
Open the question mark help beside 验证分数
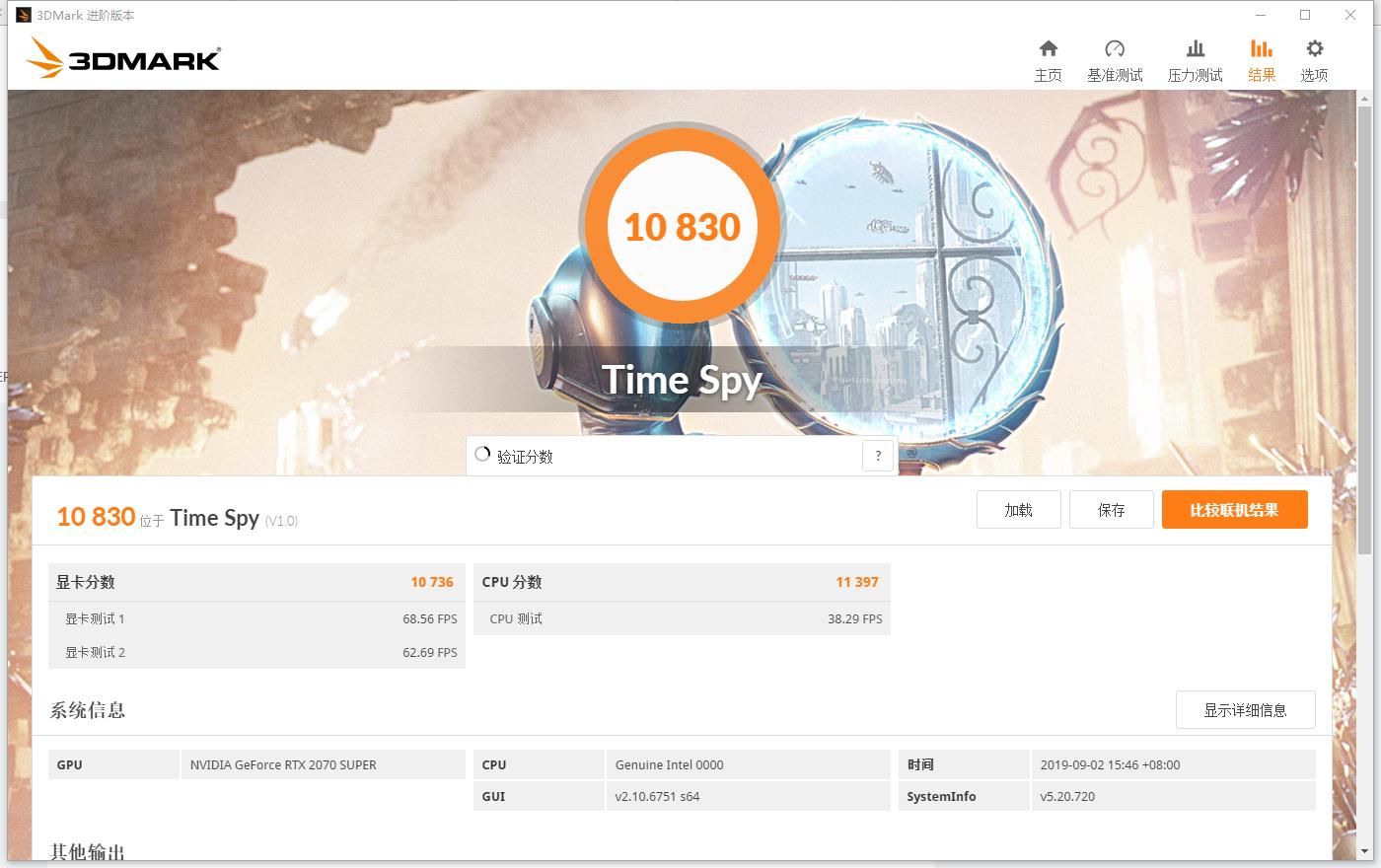pos(877,455)
